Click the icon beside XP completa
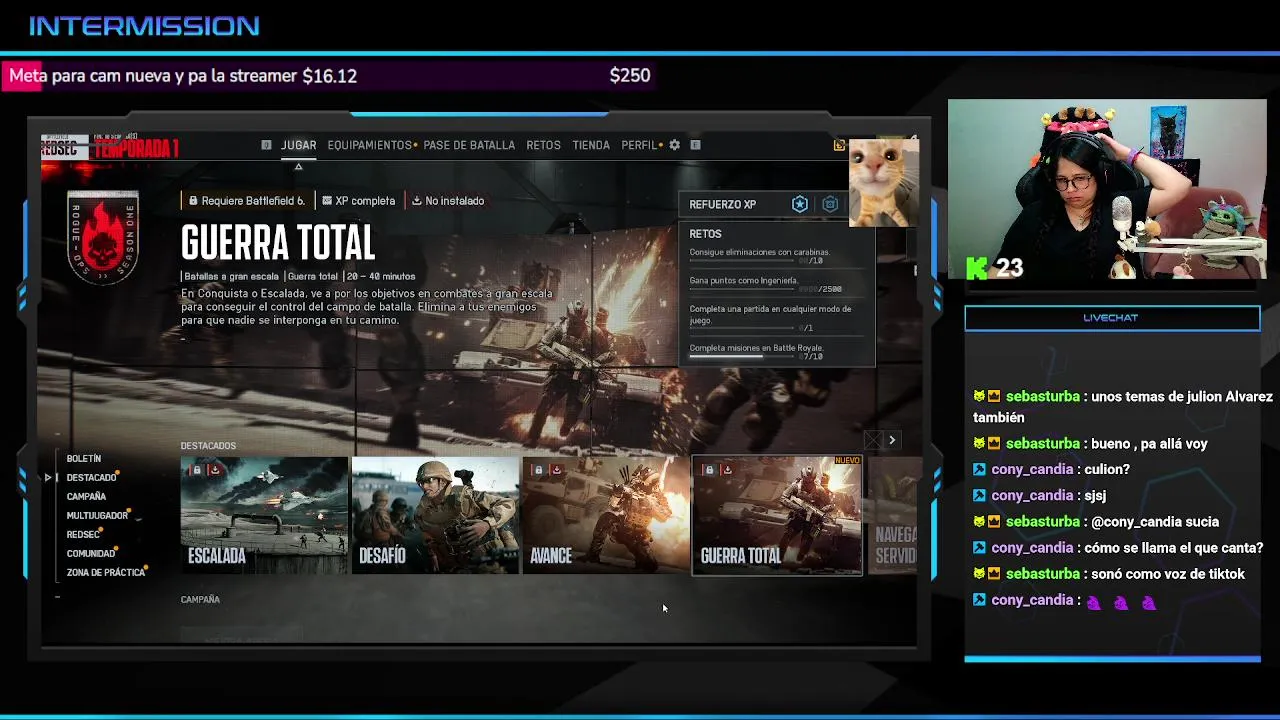1280x720 pixels. pyautogui.click(x=327, y=201)
